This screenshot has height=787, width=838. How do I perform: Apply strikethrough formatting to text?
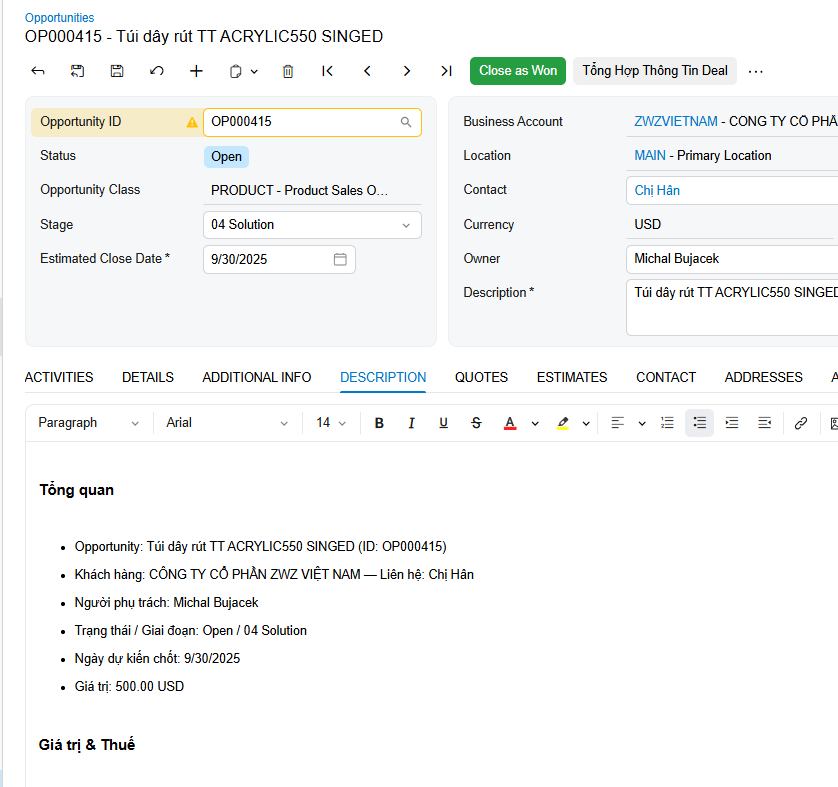476,422
